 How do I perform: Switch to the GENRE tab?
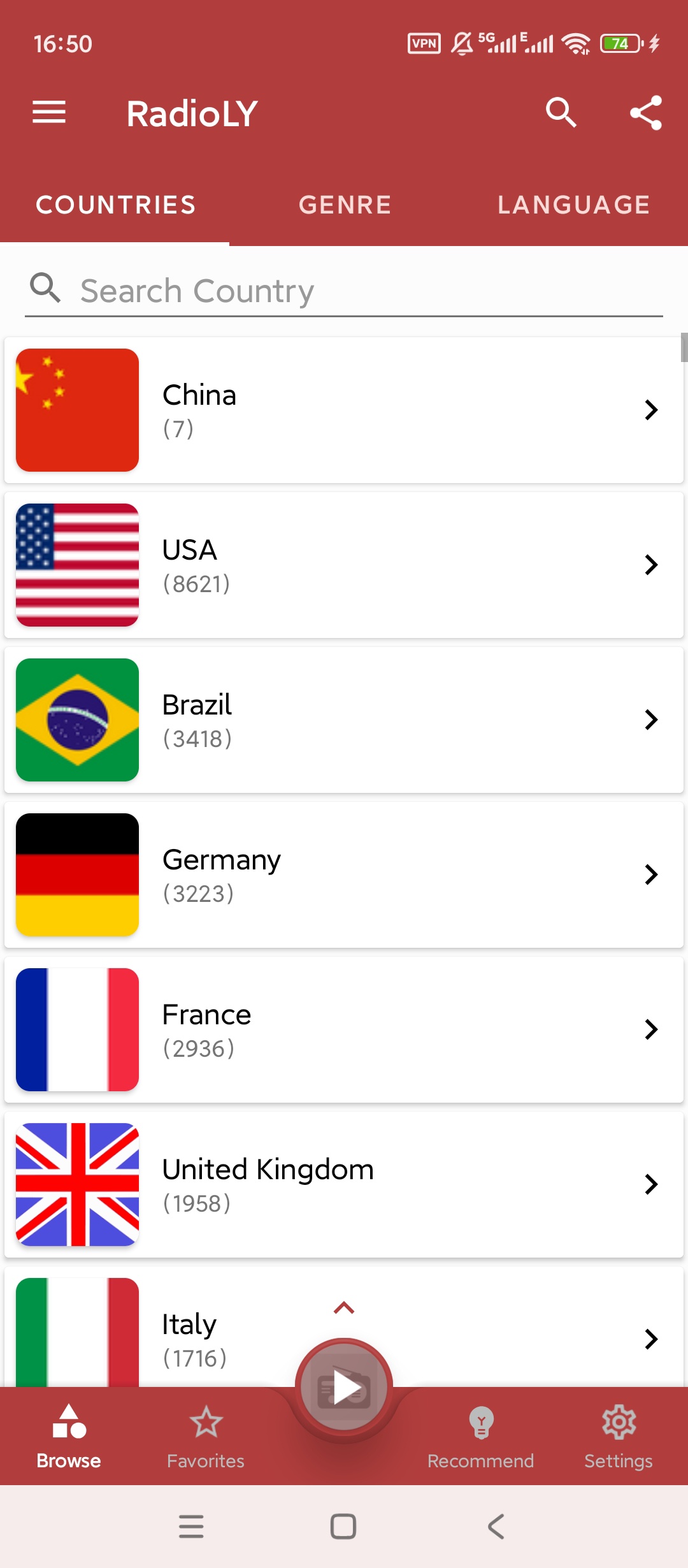[x=345, y=205]
